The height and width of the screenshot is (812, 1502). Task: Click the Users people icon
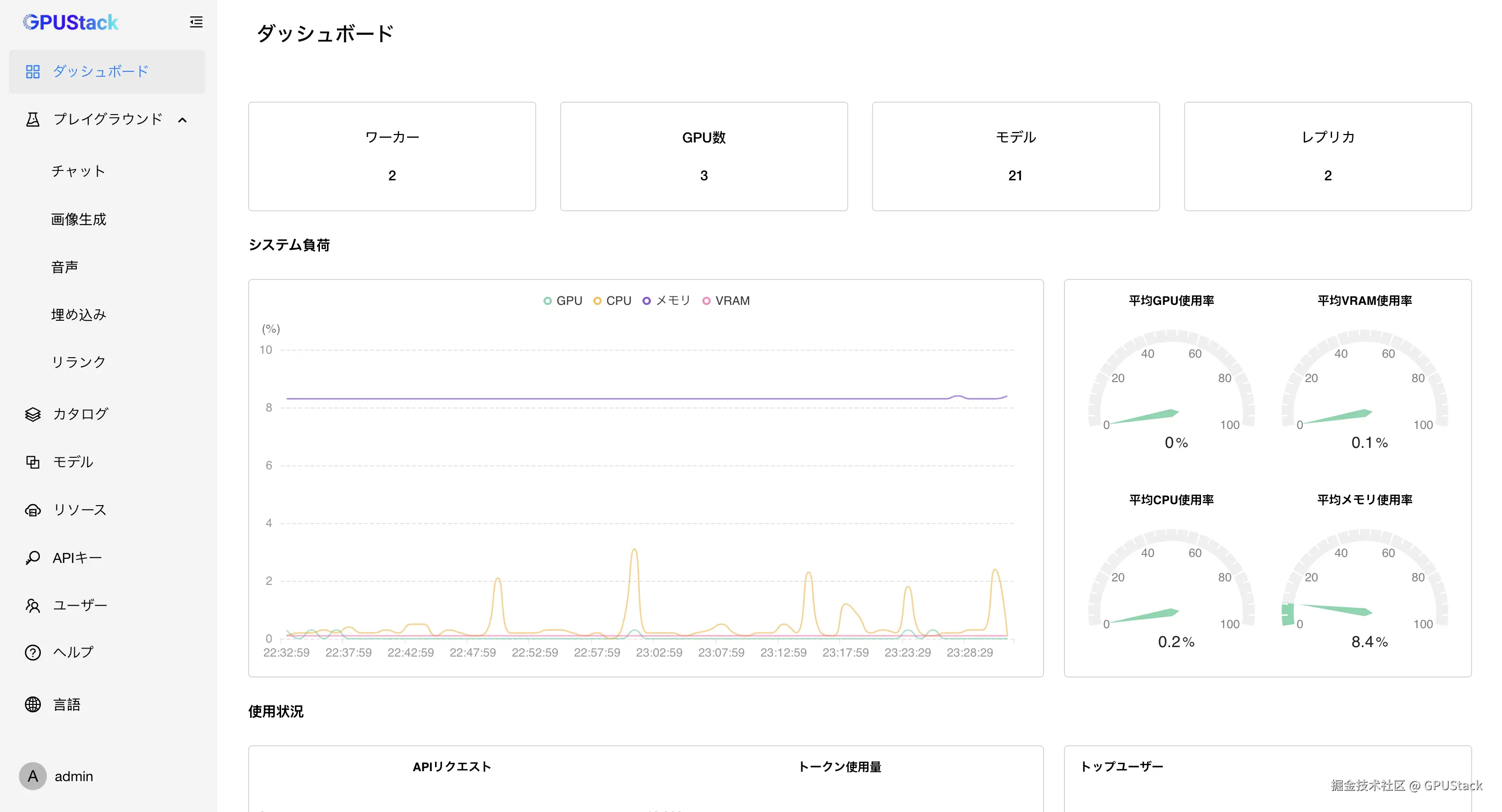[x=33, y=606]
